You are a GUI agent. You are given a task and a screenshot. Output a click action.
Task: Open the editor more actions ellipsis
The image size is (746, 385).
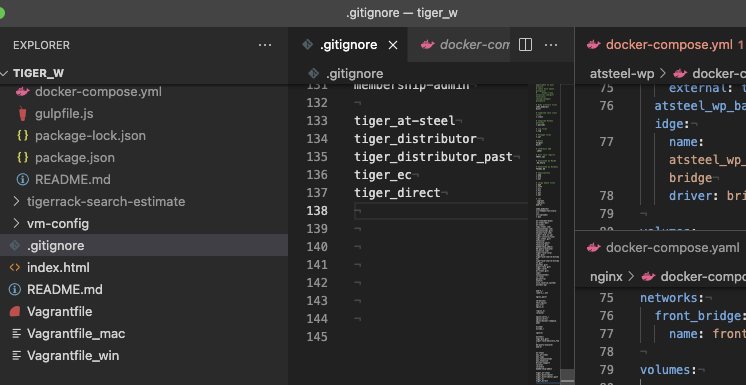coord(550,45)
